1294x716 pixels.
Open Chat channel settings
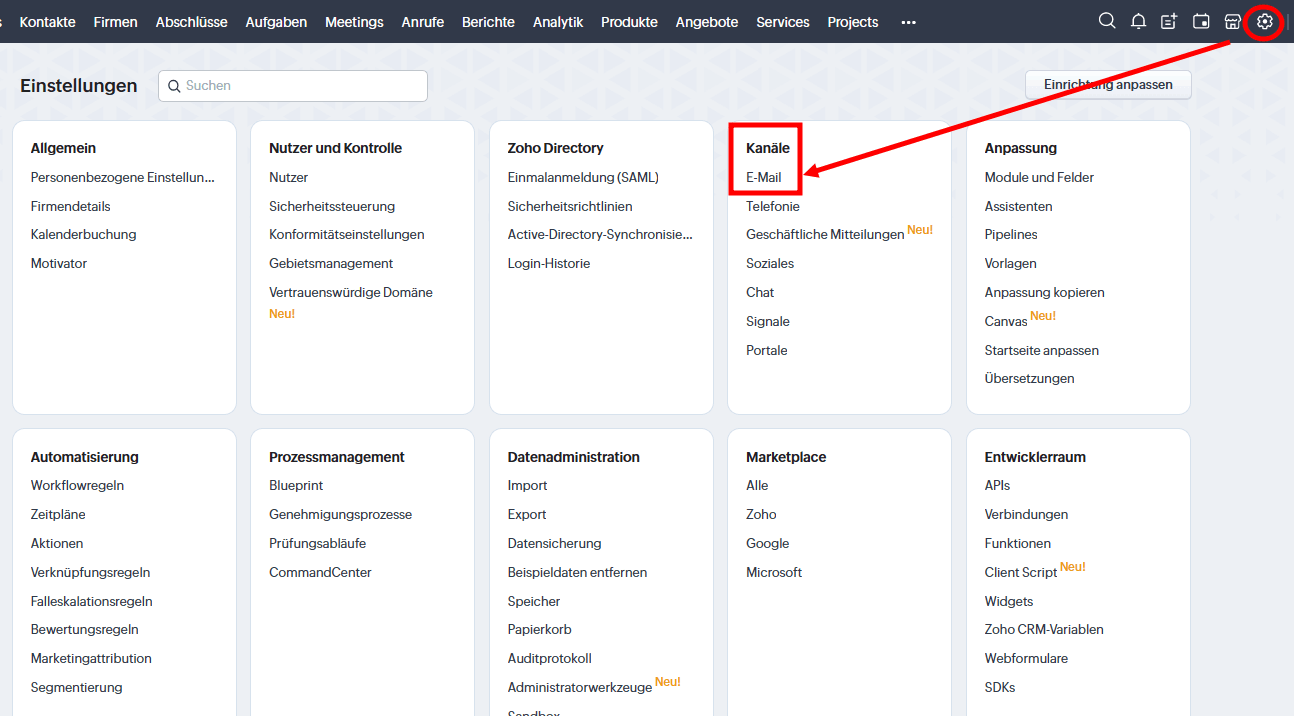click(760, 292)
